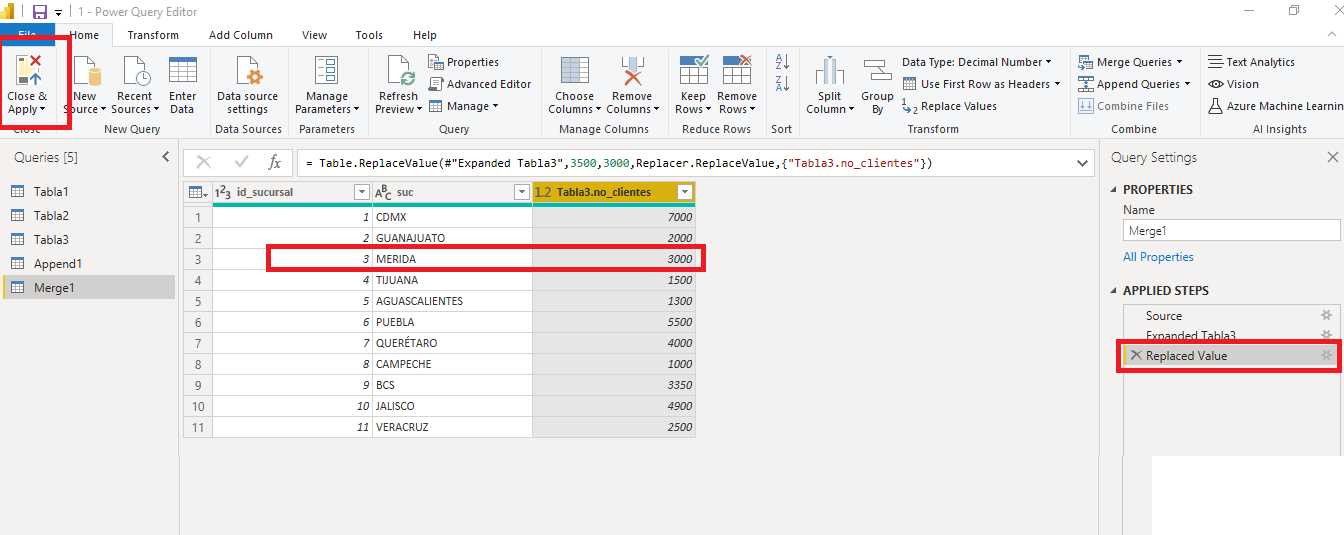The width and height of the screenshot is (1344, 535).
Task: Open gear settings for Source step
Action: click(1326, 315)
